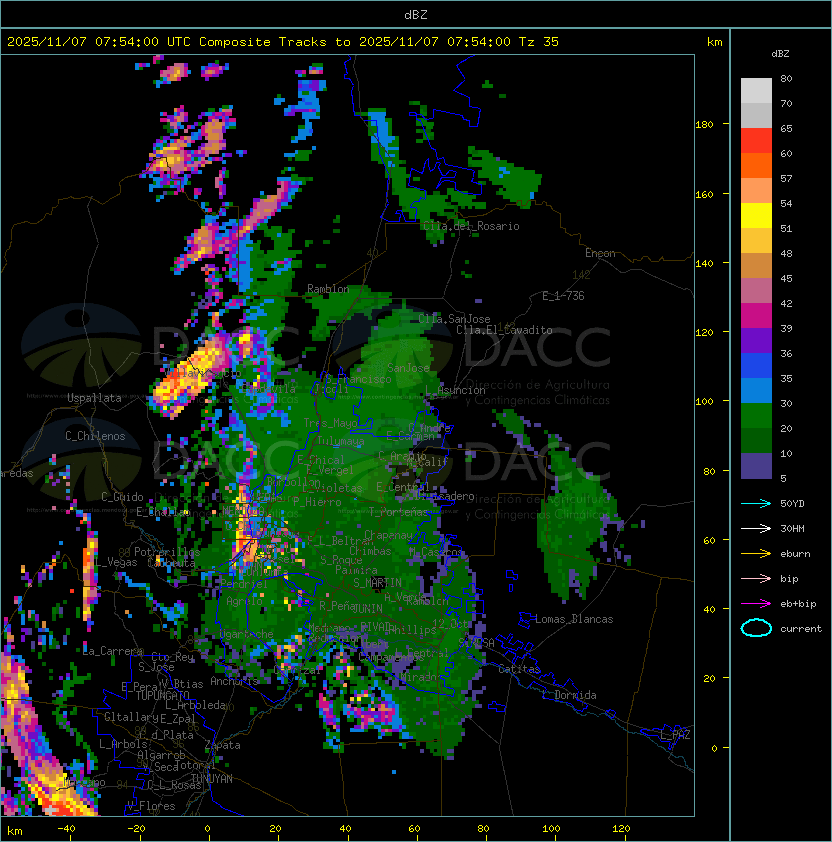The height and width of the screenshot is (842, 832).
Task: Click the Catitas map label
Action: [x=519, y=669]
